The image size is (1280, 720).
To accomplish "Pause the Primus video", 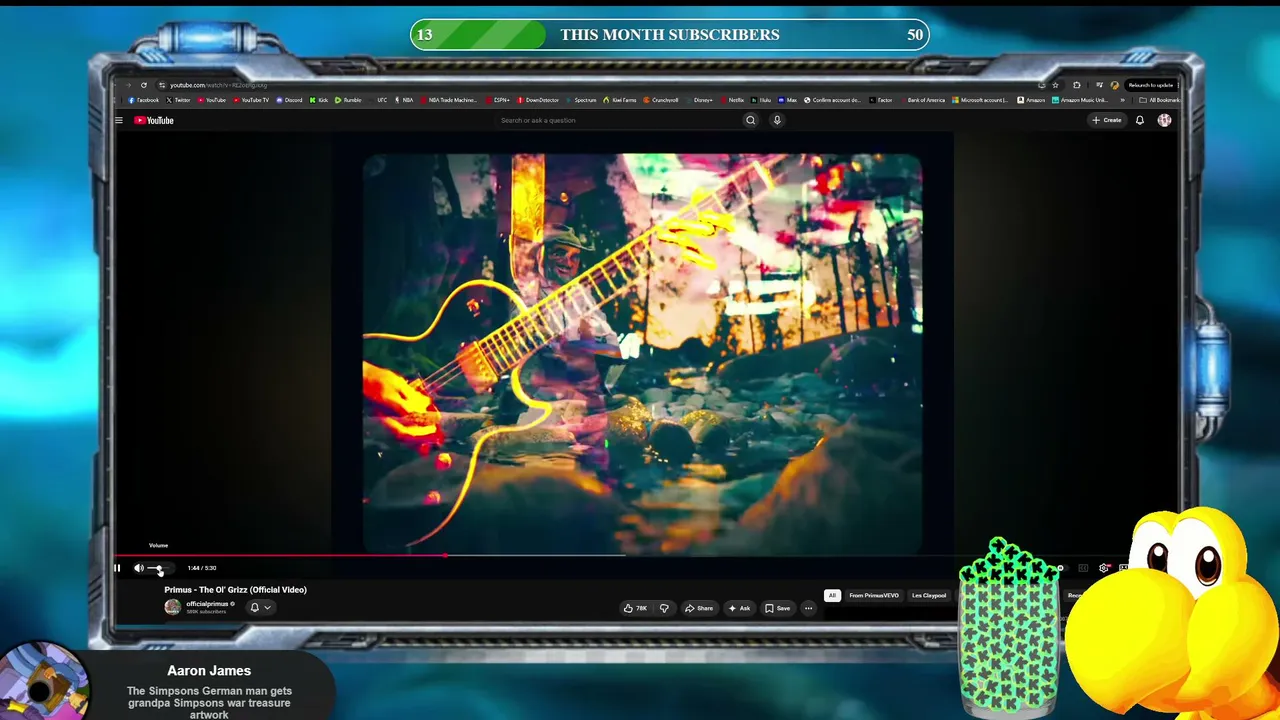I will 117,568.
